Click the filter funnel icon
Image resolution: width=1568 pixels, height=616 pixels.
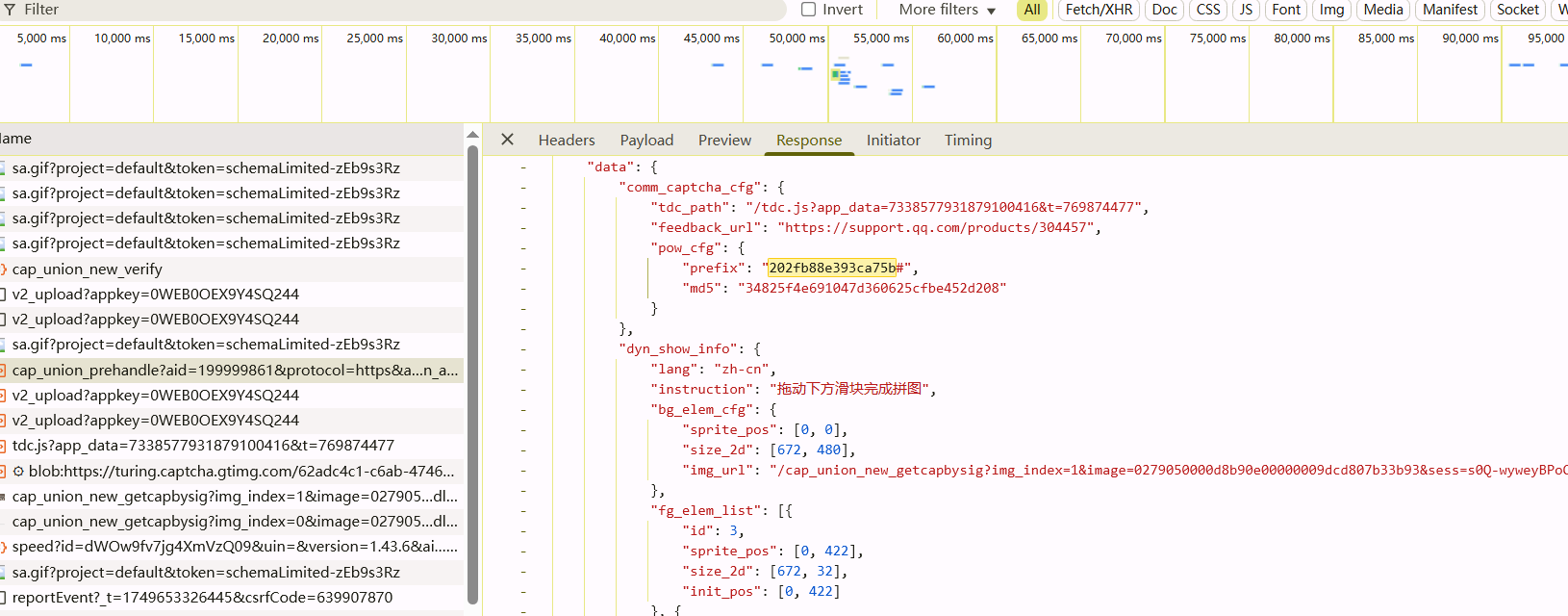9,10
